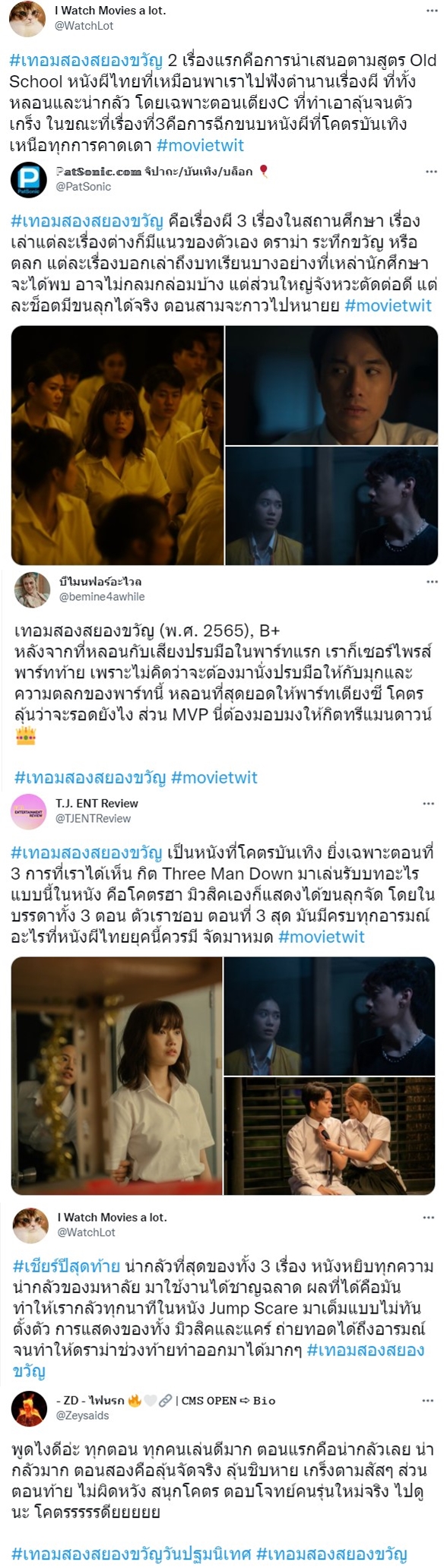This screenshot has height=1568, width=444.
Task: Click PatSonic blue P profile avatar
Action: pos(29,180)
